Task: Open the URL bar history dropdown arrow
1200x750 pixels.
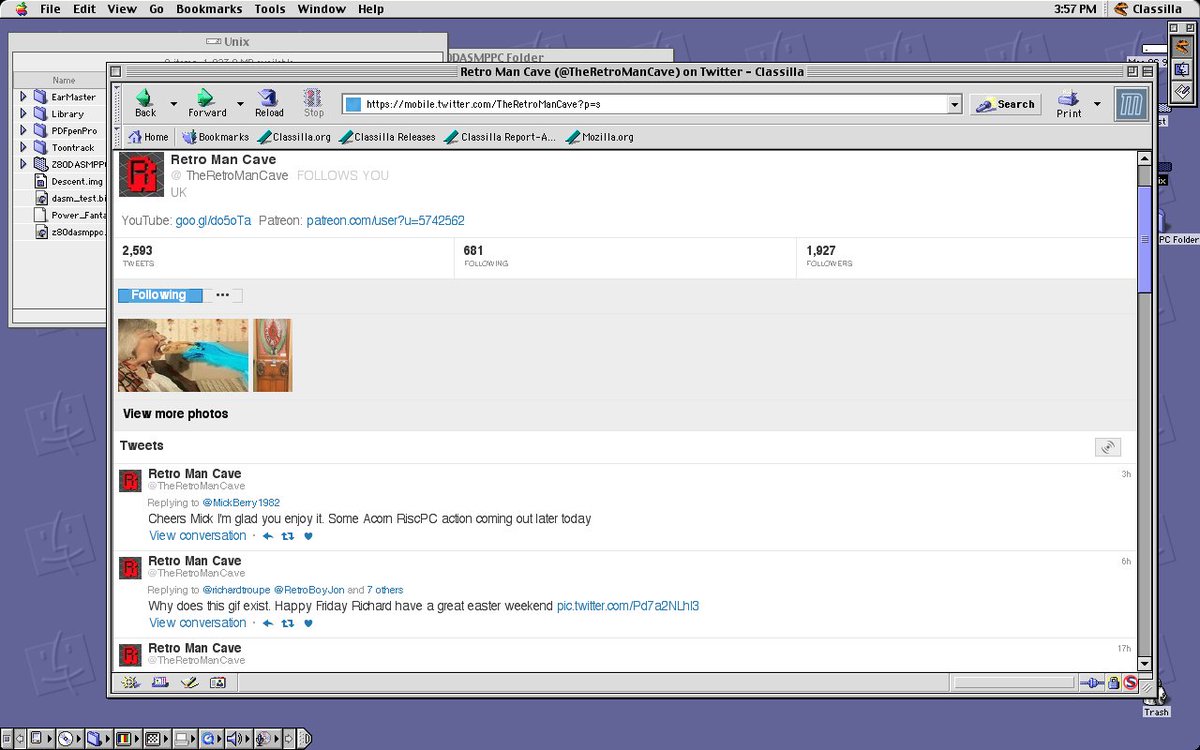Action: [x=954, y=103]
